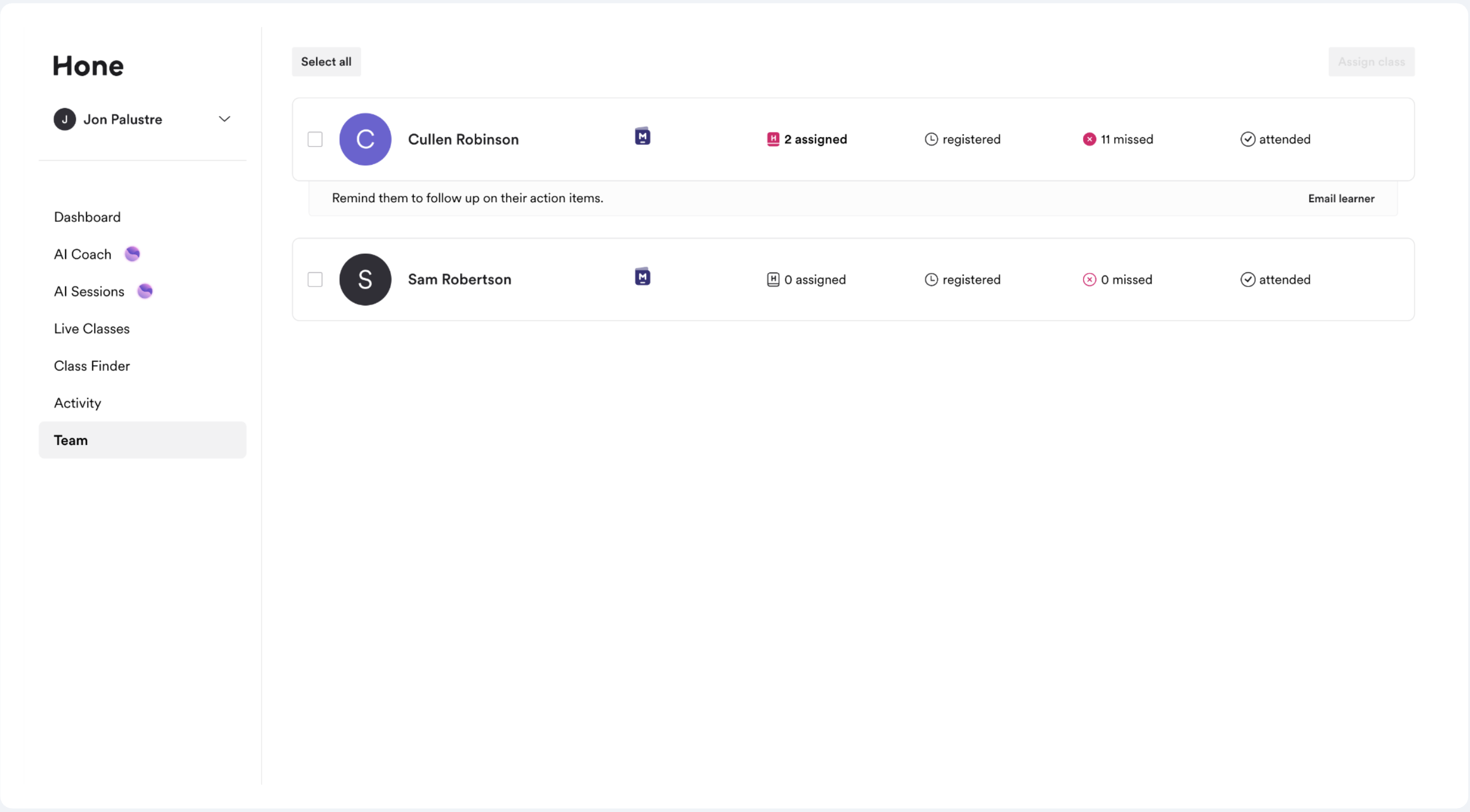Click the red assigned icon for Cullen

(x=773, y=139)
